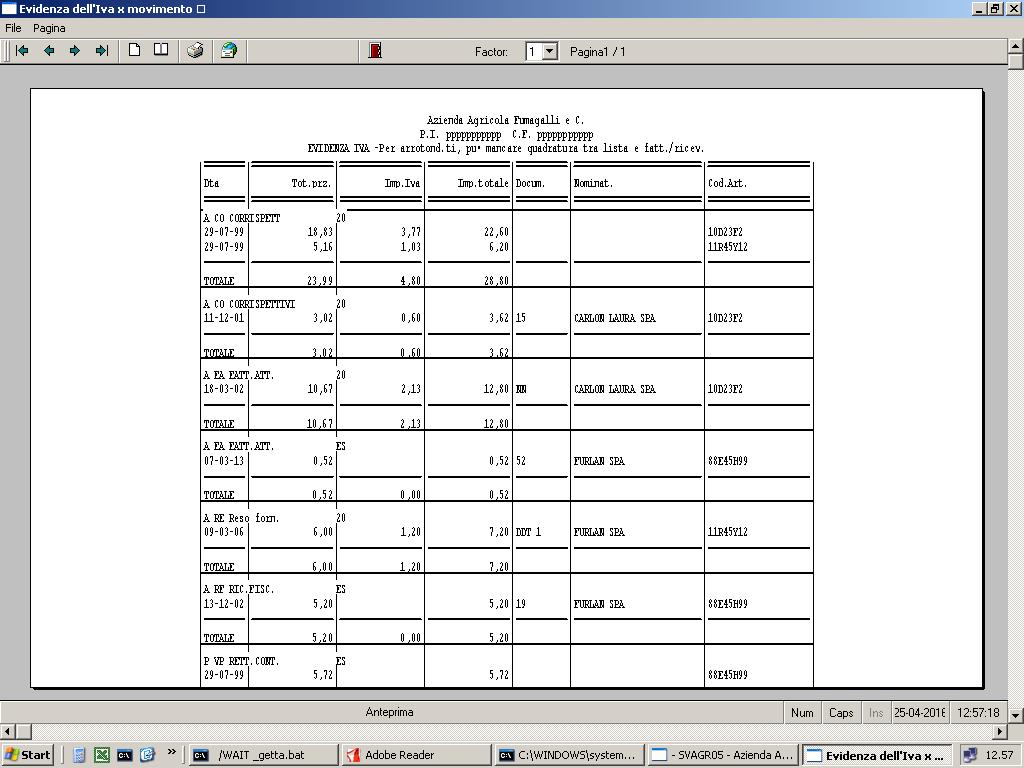Click the date cell 07-03-13
This screenshot has width=1024, height=768.
coord(224,461)
